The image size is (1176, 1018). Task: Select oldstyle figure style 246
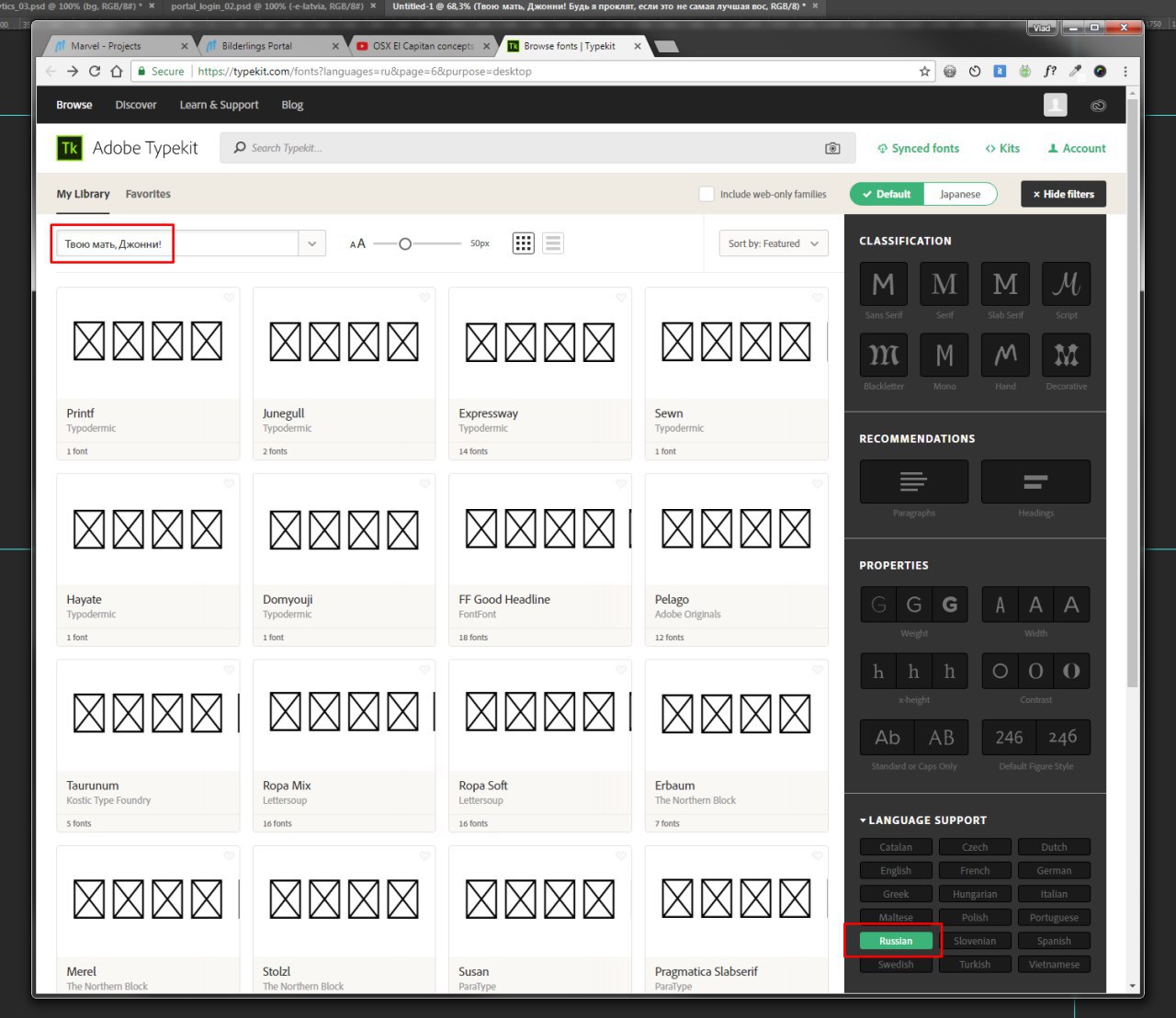point(1063,737)
